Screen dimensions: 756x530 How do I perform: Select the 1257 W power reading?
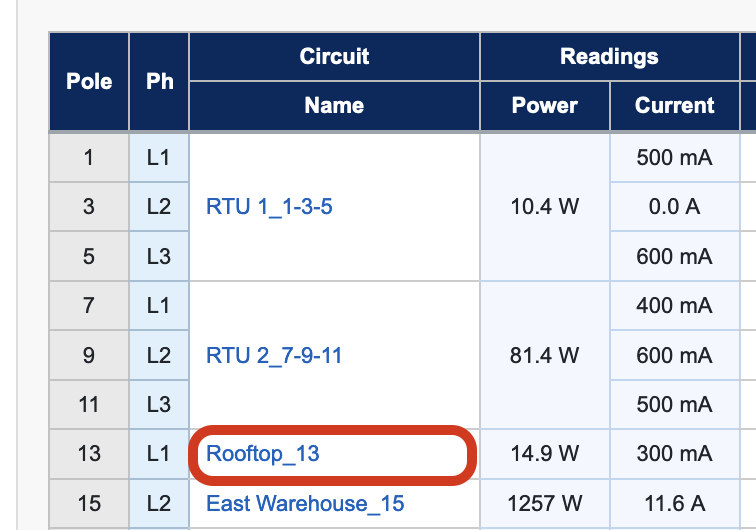point(544,503)
